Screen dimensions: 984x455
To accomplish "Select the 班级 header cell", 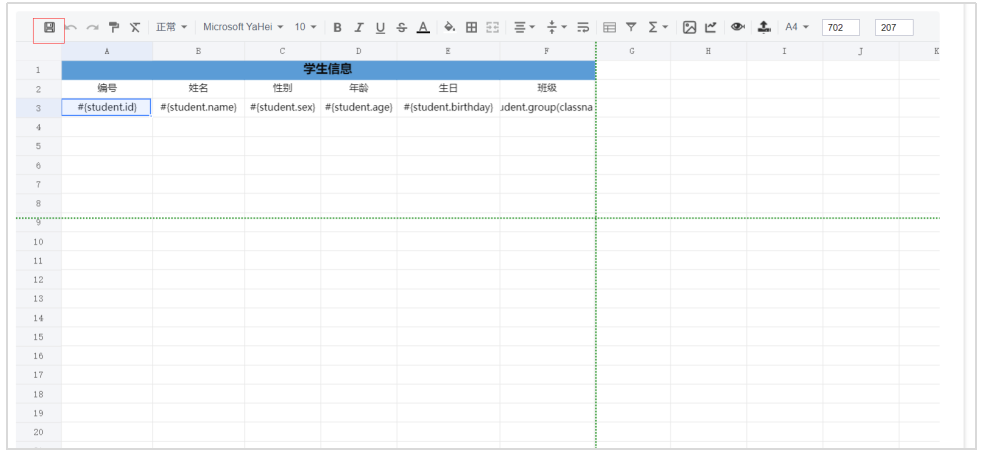I will pyautogui.click(x=547, y=88).
